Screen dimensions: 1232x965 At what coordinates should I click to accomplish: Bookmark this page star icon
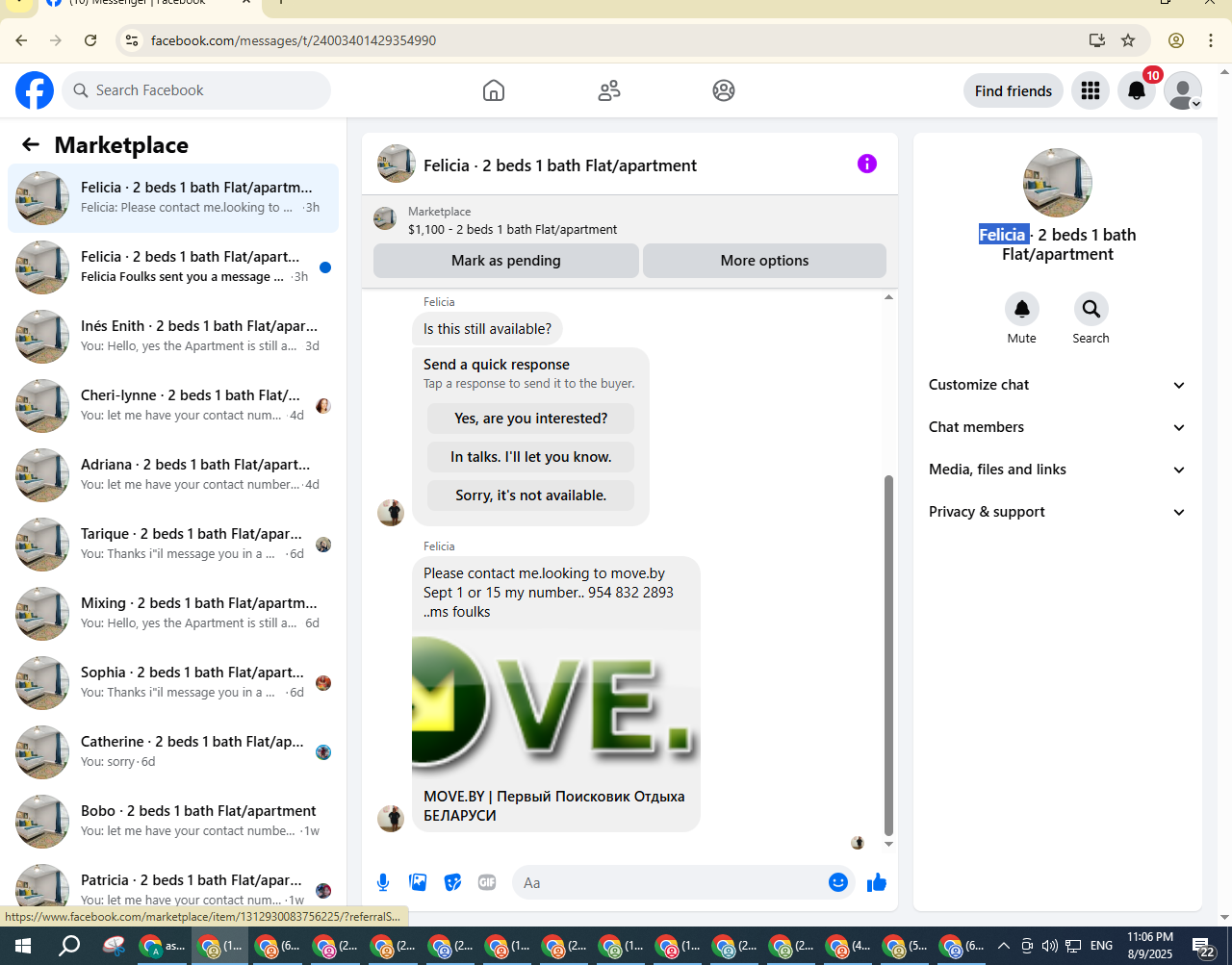click(x=1128, y=40)
